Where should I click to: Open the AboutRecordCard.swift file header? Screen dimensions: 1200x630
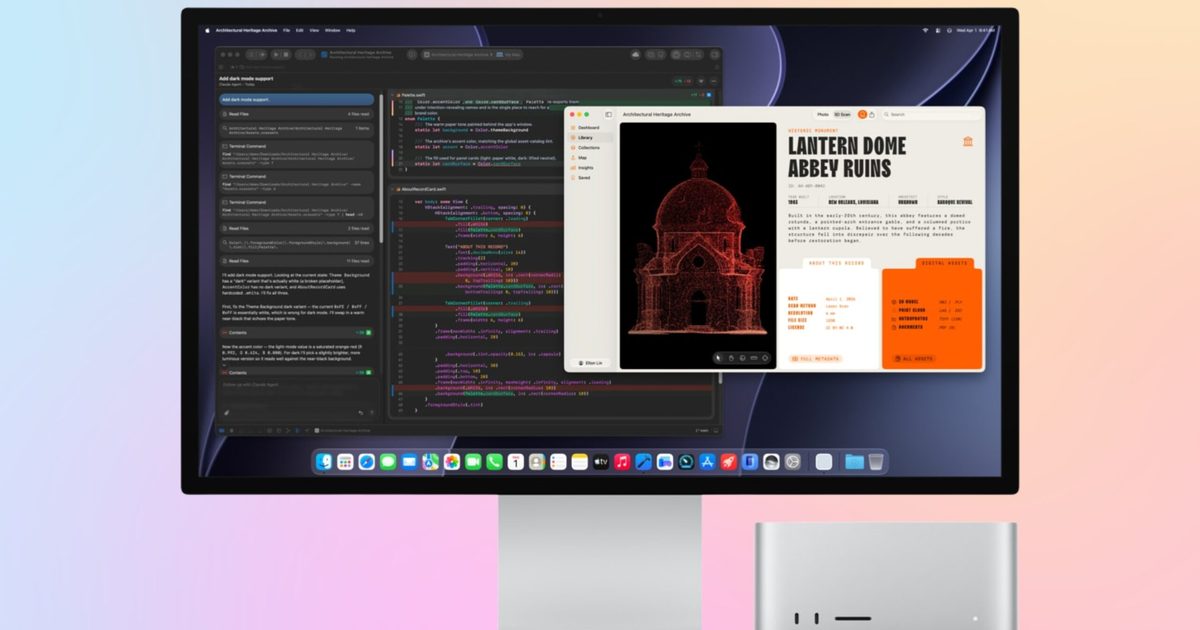click(552, 188)
